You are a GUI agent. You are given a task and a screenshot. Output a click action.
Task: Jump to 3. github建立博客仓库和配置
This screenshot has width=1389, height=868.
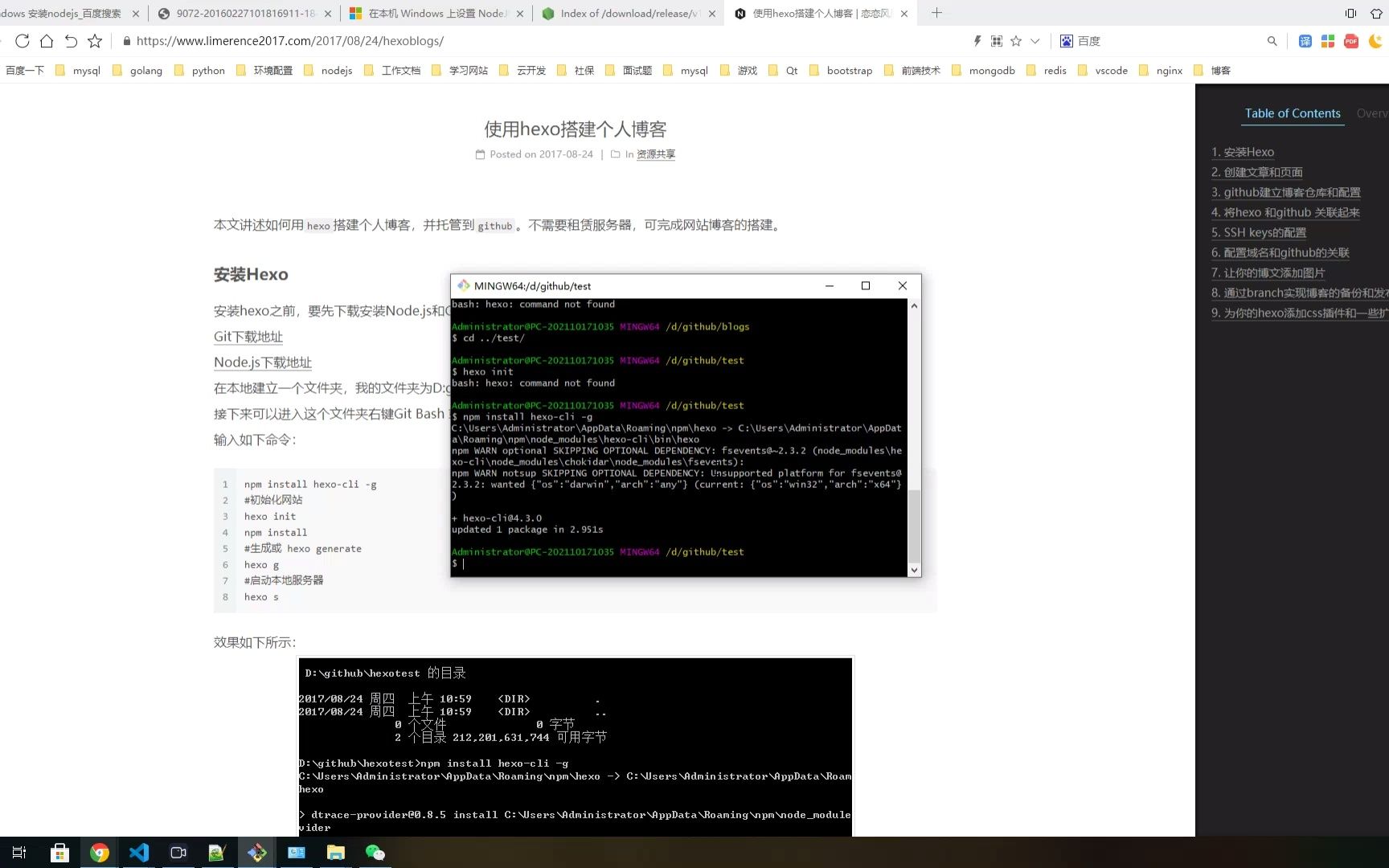coord(1286,192)
